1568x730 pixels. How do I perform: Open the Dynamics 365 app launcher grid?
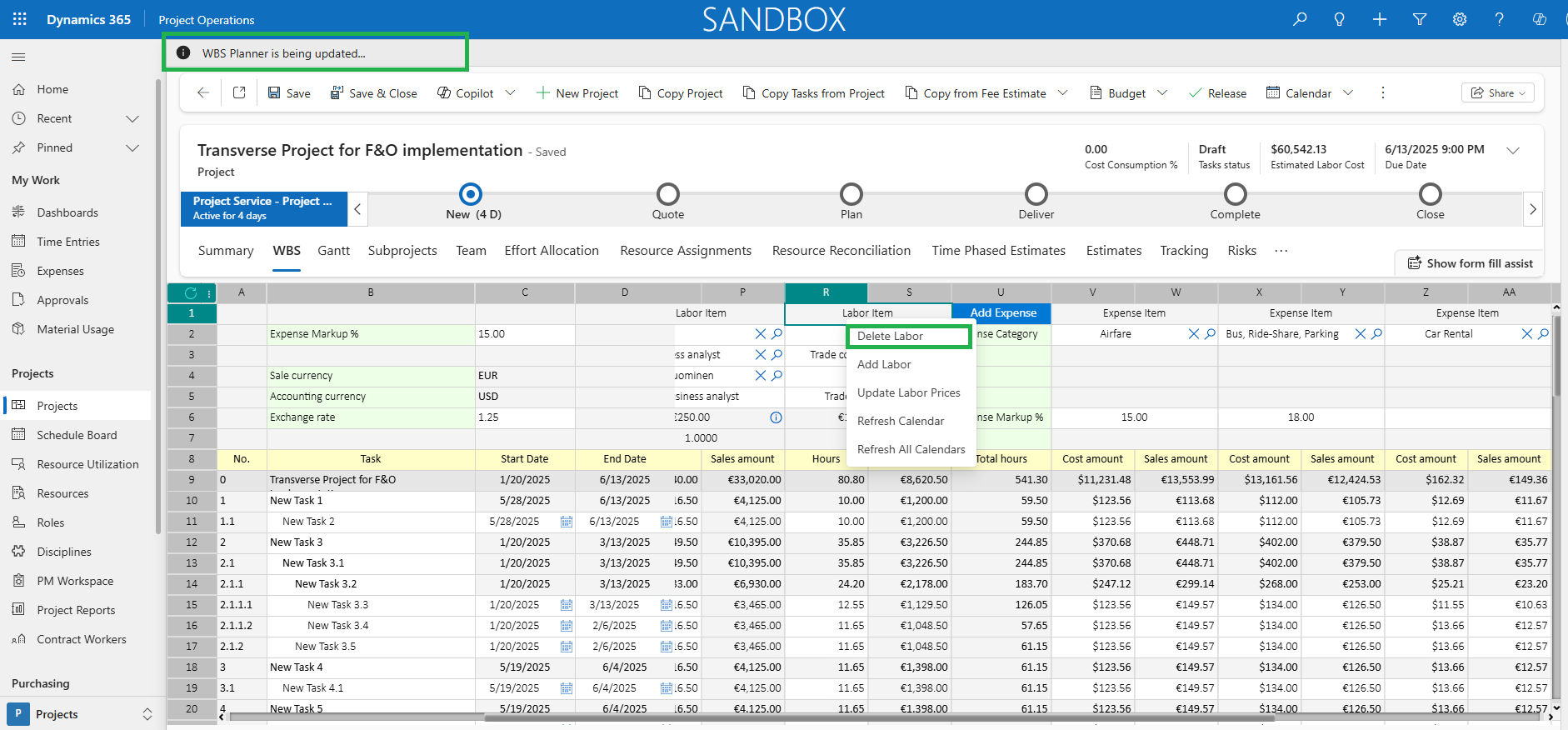click(20, 19)
